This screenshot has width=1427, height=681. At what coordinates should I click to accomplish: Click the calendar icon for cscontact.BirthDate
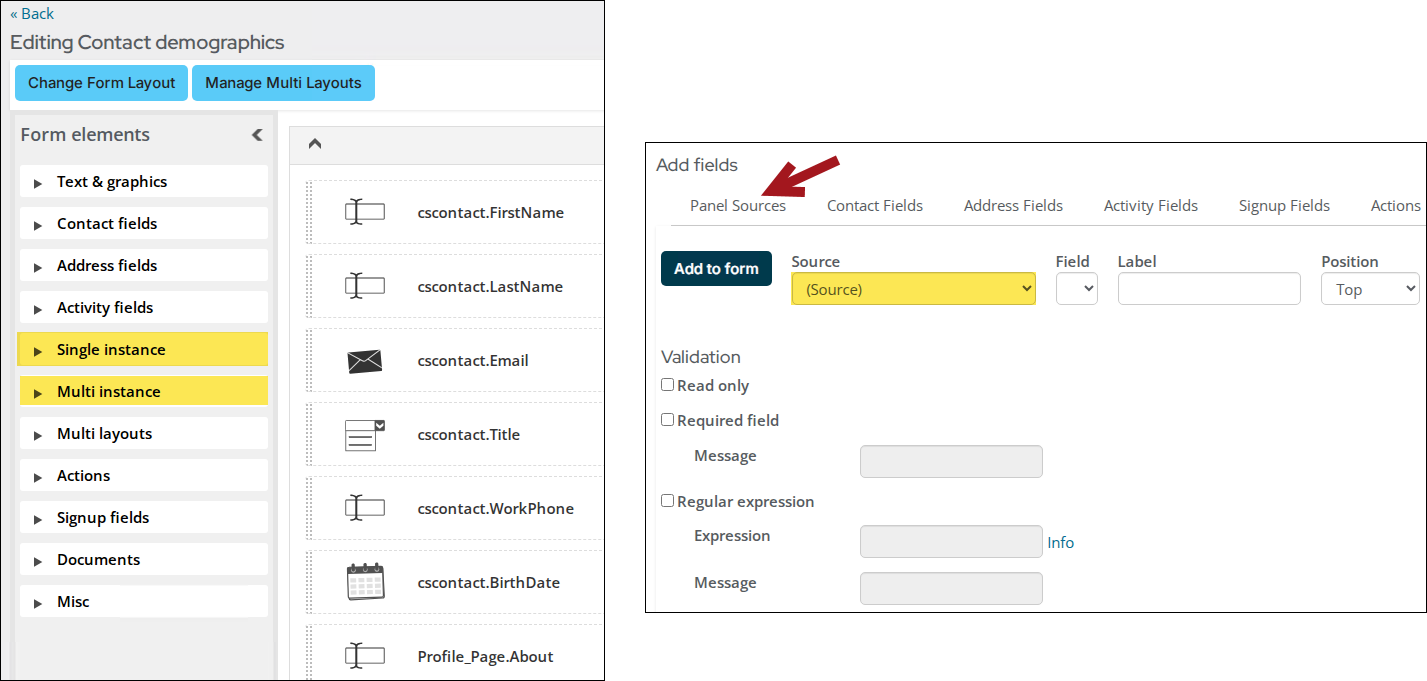point(365,582)
